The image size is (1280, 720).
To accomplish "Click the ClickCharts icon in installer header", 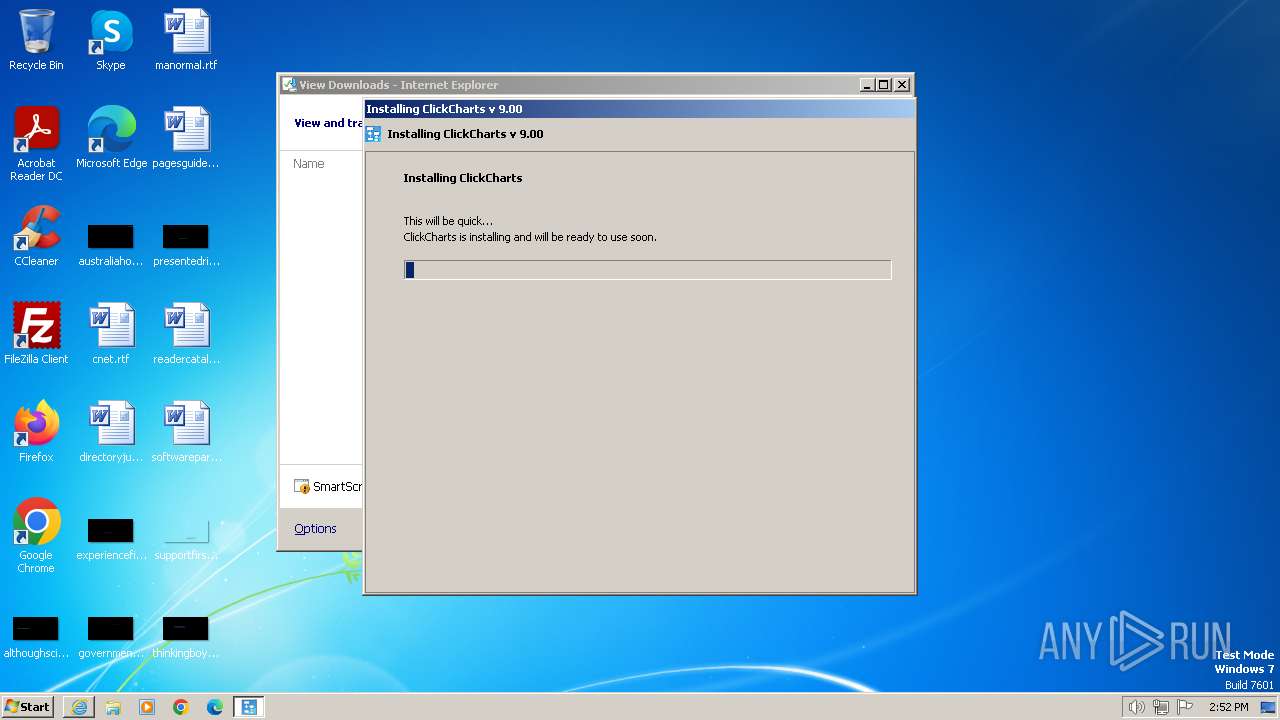I will pyautogui.click(x=374, y=134).
